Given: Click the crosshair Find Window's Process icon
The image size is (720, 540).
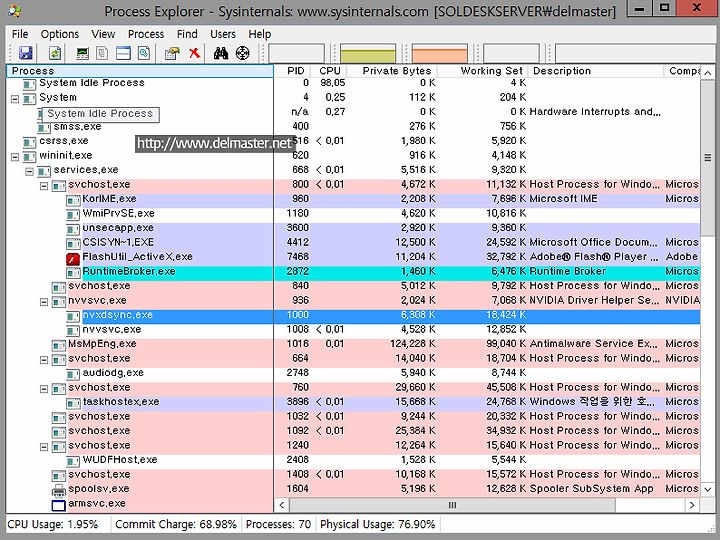Looking at the screenshot, I should [x=242, y=53].
